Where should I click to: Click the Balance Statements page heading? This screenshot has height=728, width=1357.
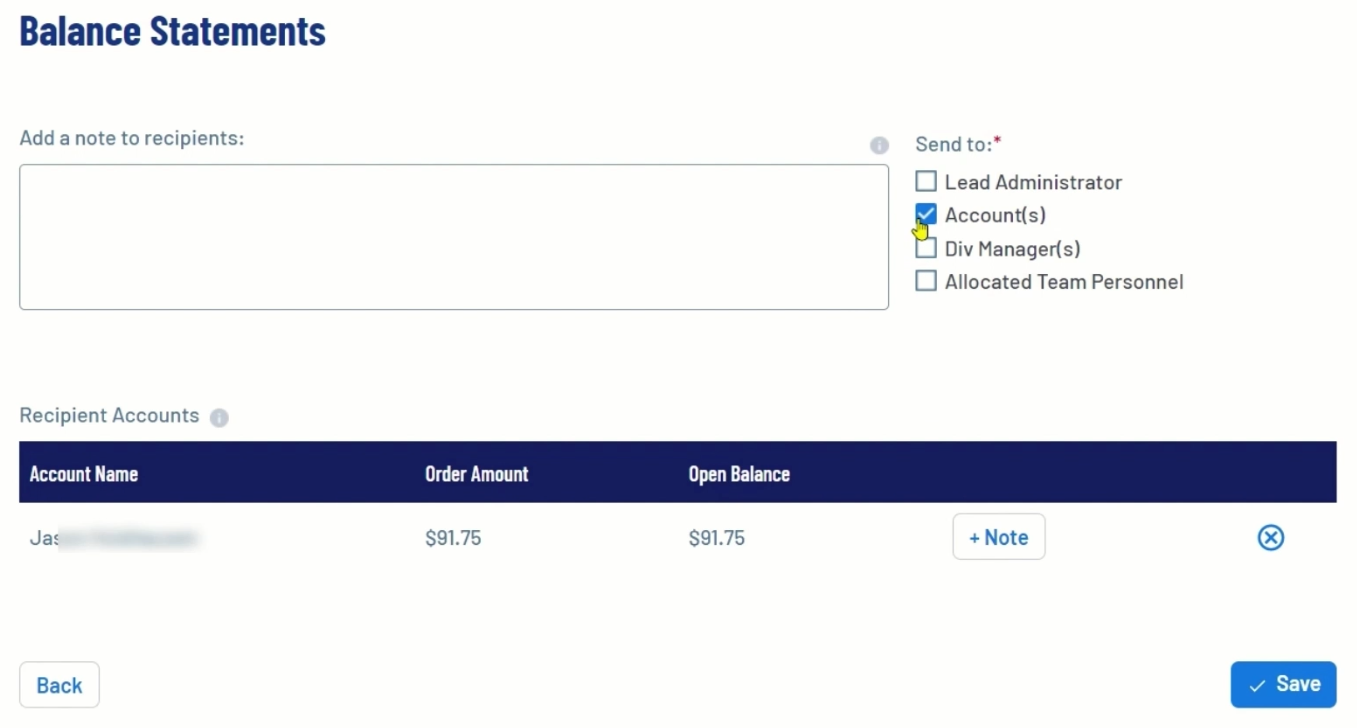(x=173, y=31)
